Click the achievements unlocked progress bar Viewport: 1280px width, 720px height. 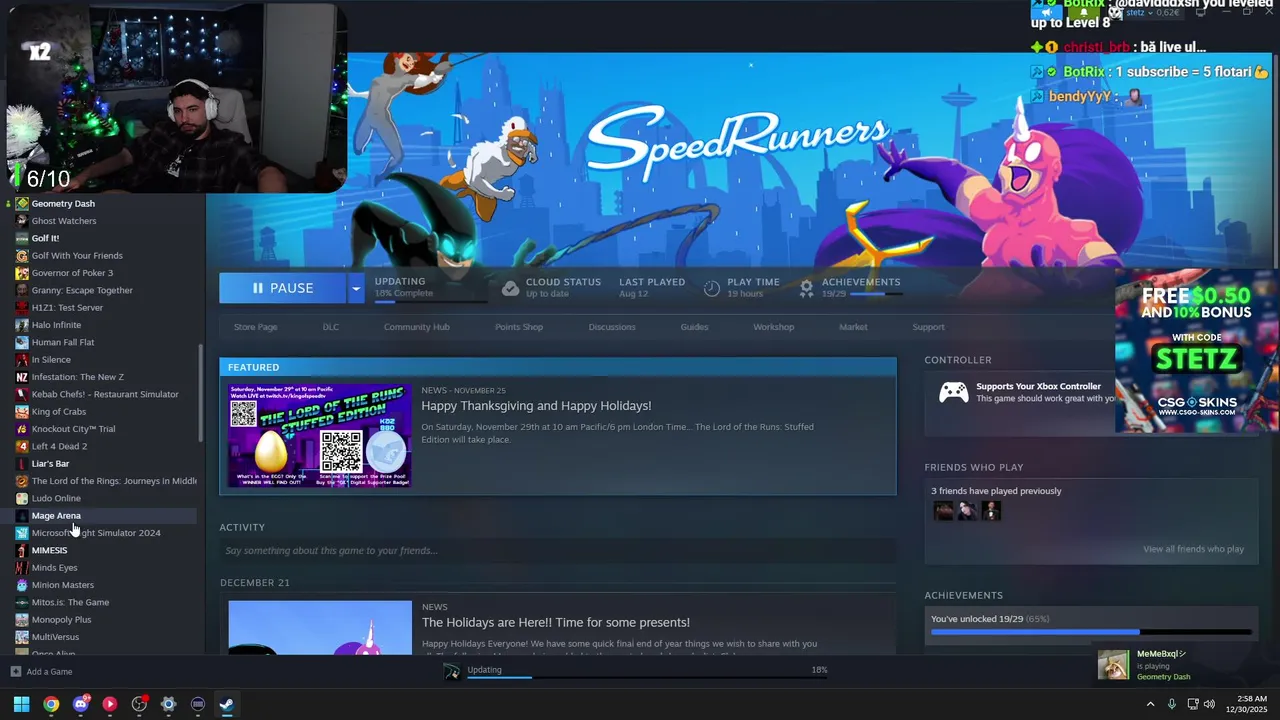coord(1090,632)
